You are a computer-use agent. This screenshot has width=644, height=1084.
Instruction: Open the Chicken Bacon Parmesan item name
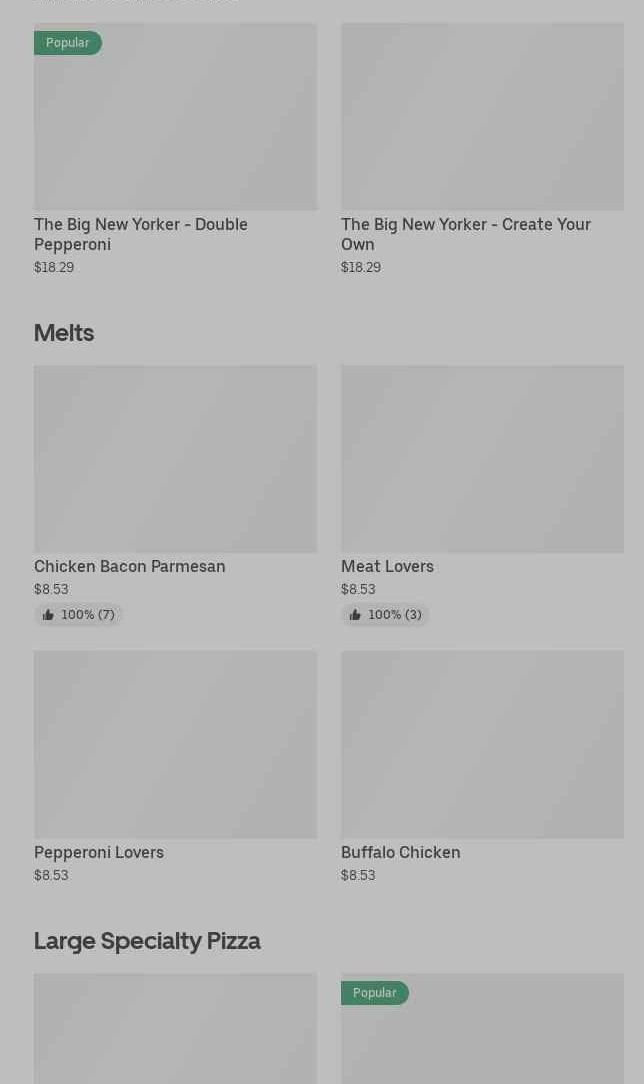[x=130, y=566]
